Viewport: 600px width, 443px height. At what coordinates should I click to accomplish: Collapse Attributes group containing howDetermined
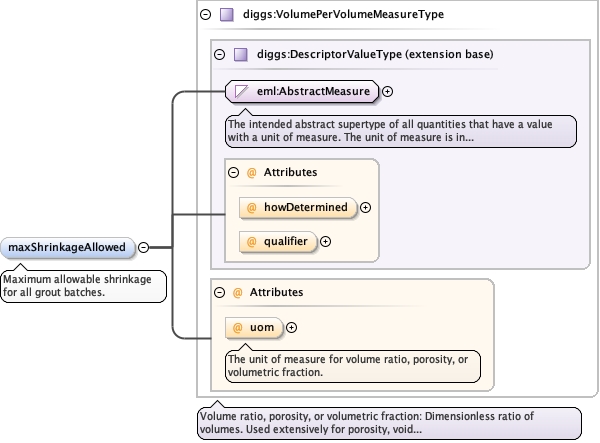(x=233, y=172)
